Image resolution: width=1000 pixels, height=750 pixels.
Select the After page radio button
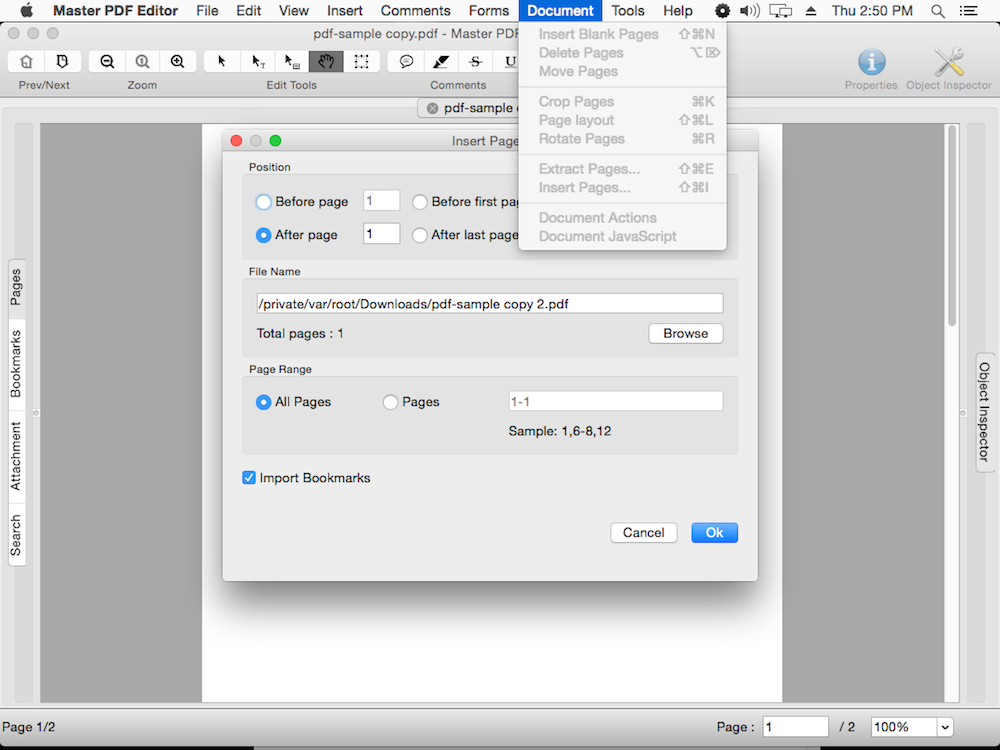click(x=263, y=235)
